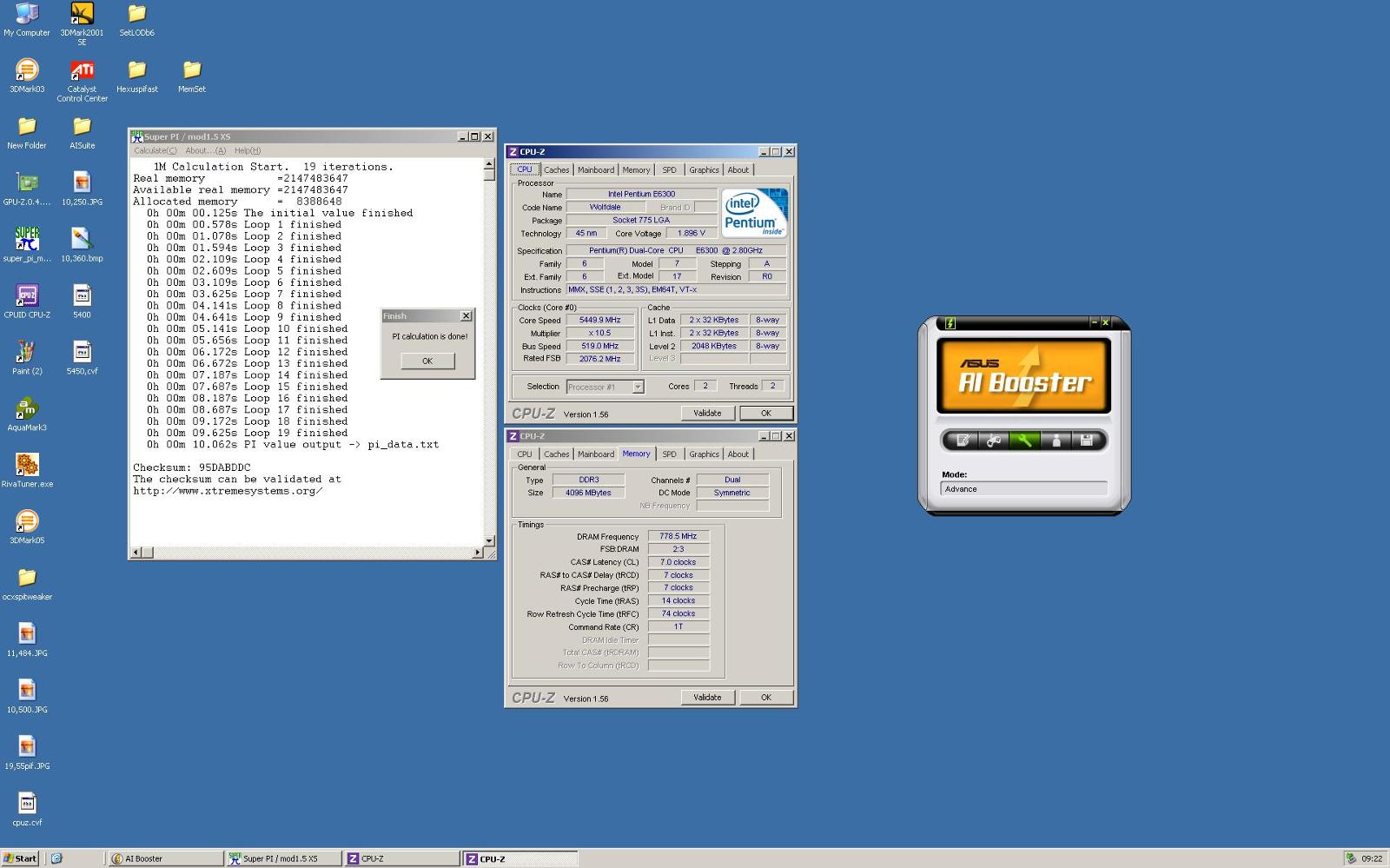Image resolution: width=1390 pixels, height=868 pixels.
Task: Open About menu in Super PI
Action: tap(205, 150)
